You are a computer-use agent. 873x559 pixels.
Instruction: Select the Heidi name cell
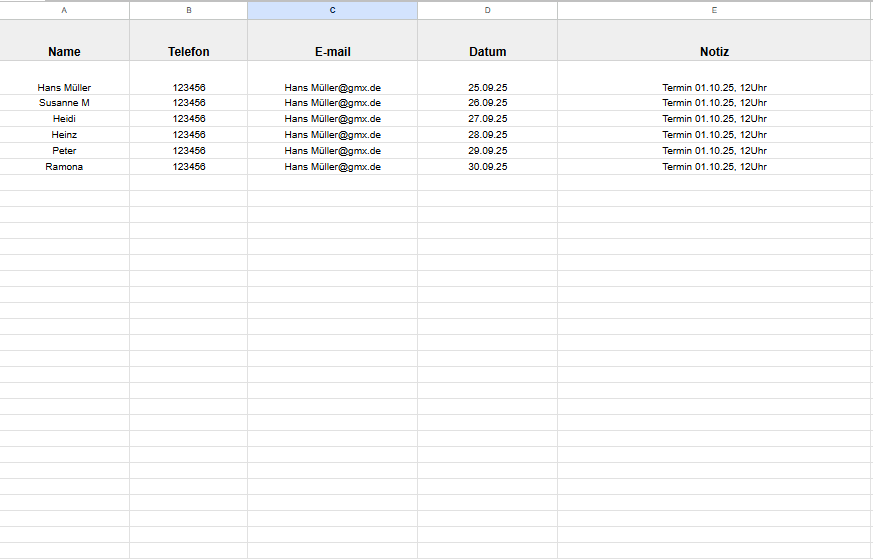tap(64, 118)
